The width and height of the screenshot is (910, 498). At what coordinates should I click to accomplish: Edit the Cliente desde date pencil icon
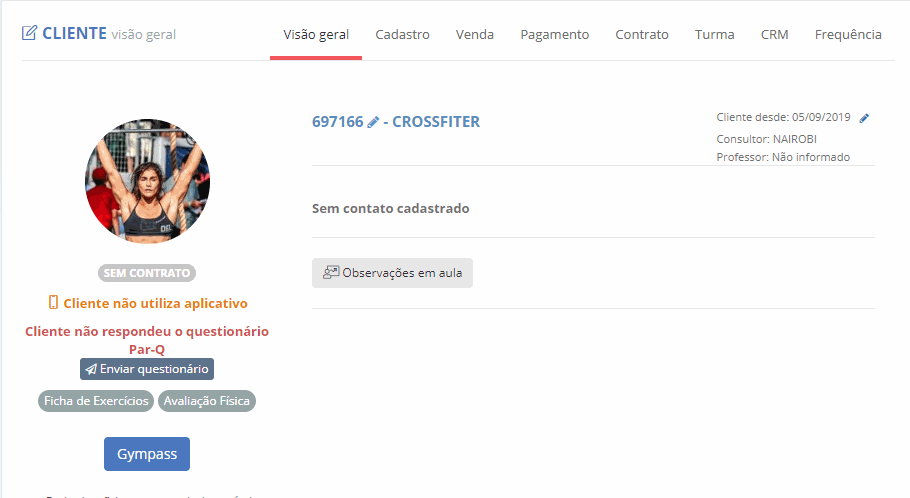864,118
